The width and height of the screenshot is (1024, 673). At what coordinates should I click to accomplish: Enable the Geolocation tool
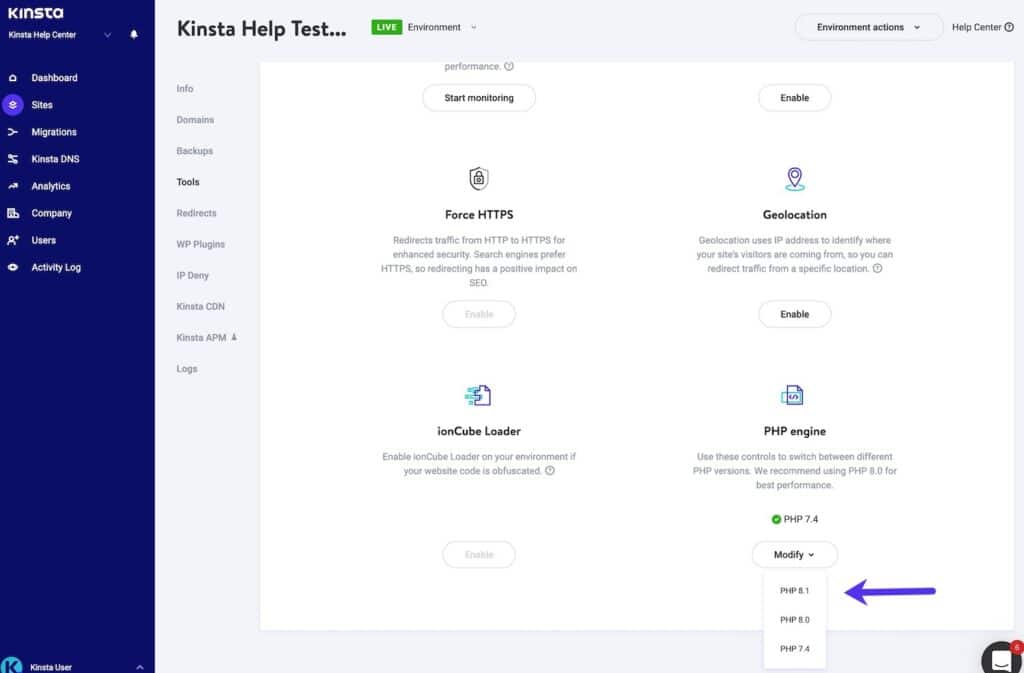[794, 314]
